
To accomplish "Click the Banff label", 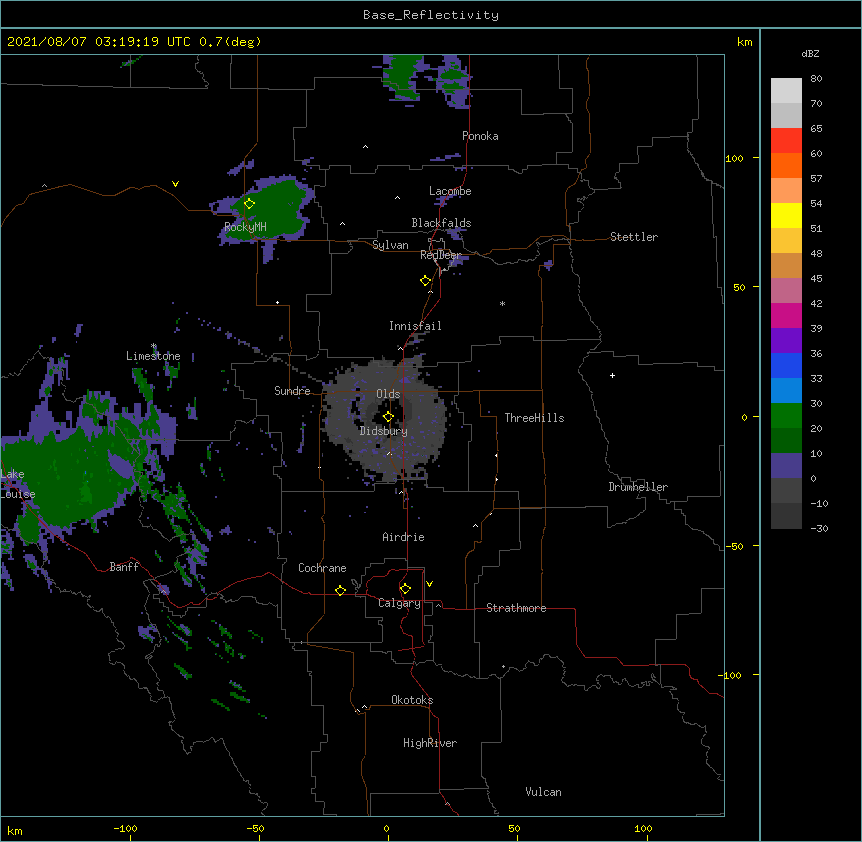I will click(124, 567).
